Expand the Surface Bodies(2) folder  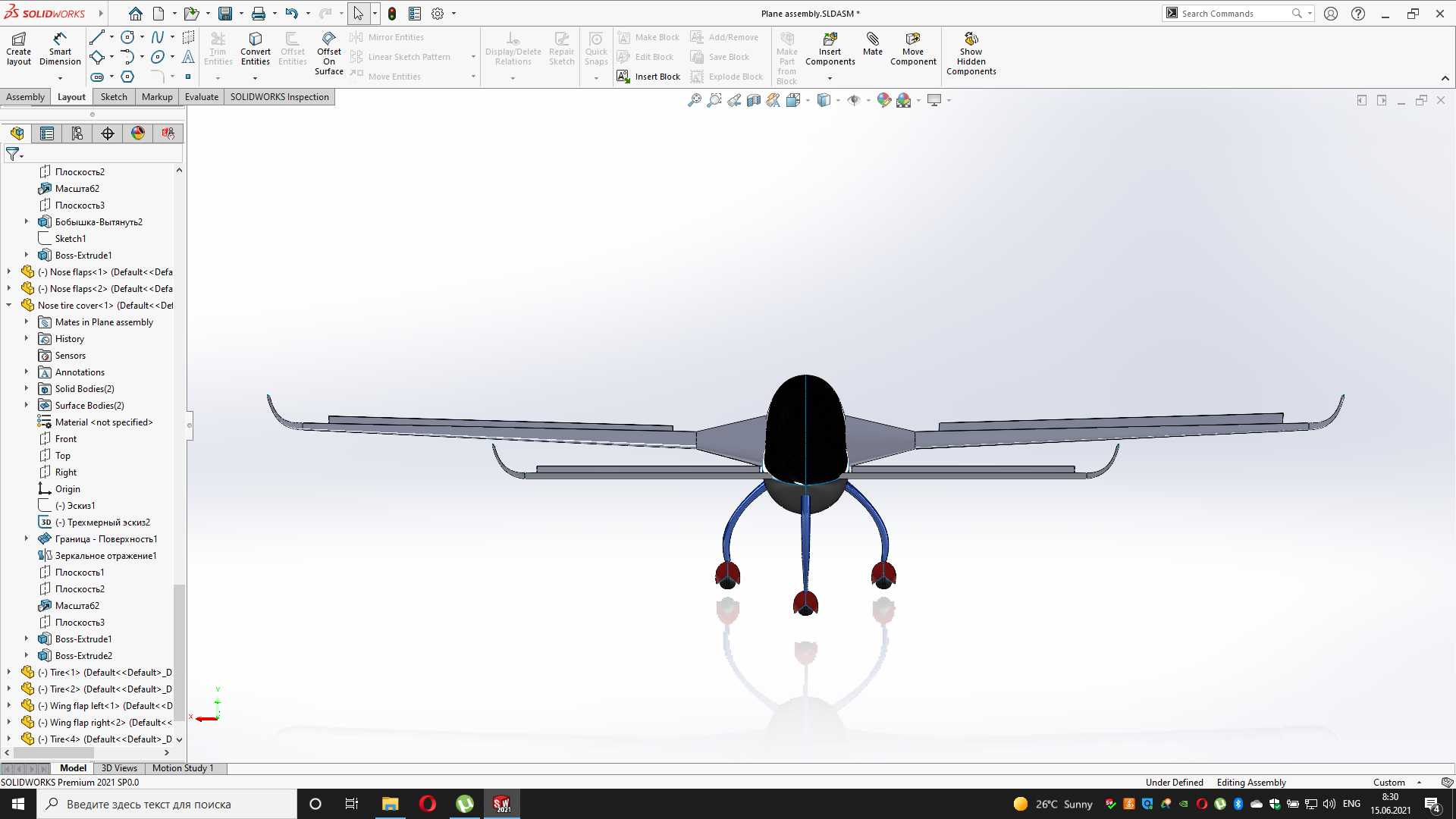27,406
